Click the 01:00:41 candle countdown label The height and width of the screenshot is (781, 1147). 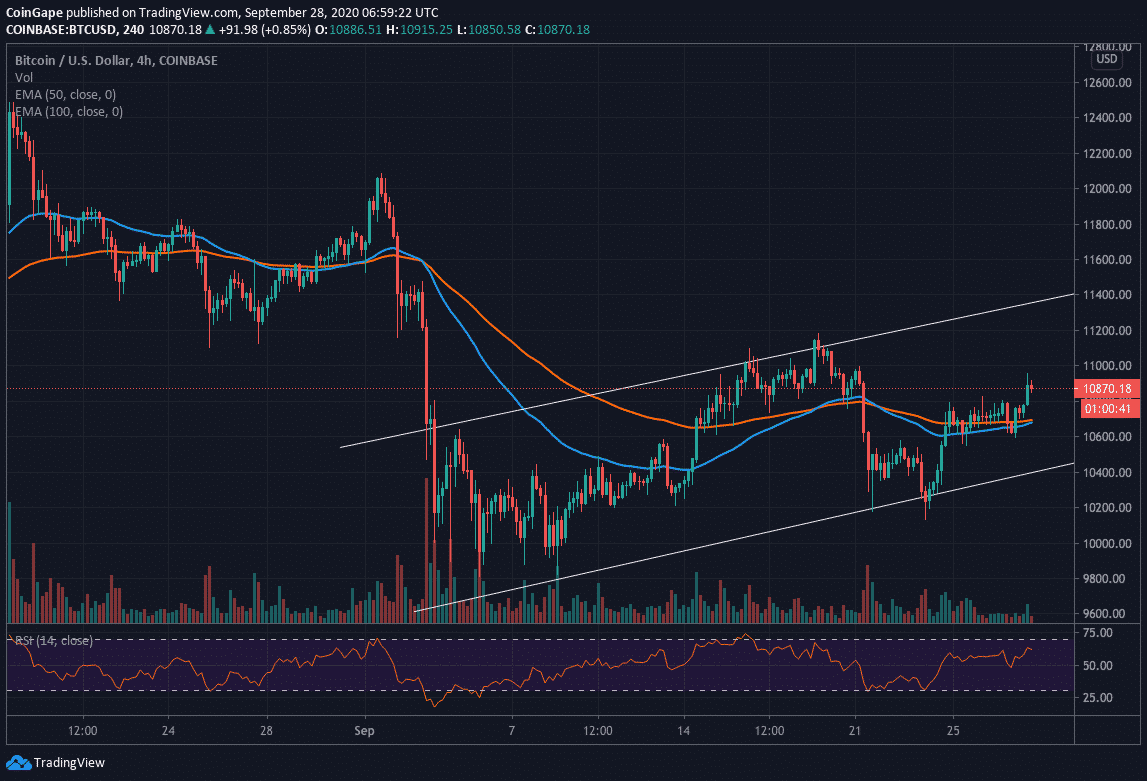click(1109, 407)
